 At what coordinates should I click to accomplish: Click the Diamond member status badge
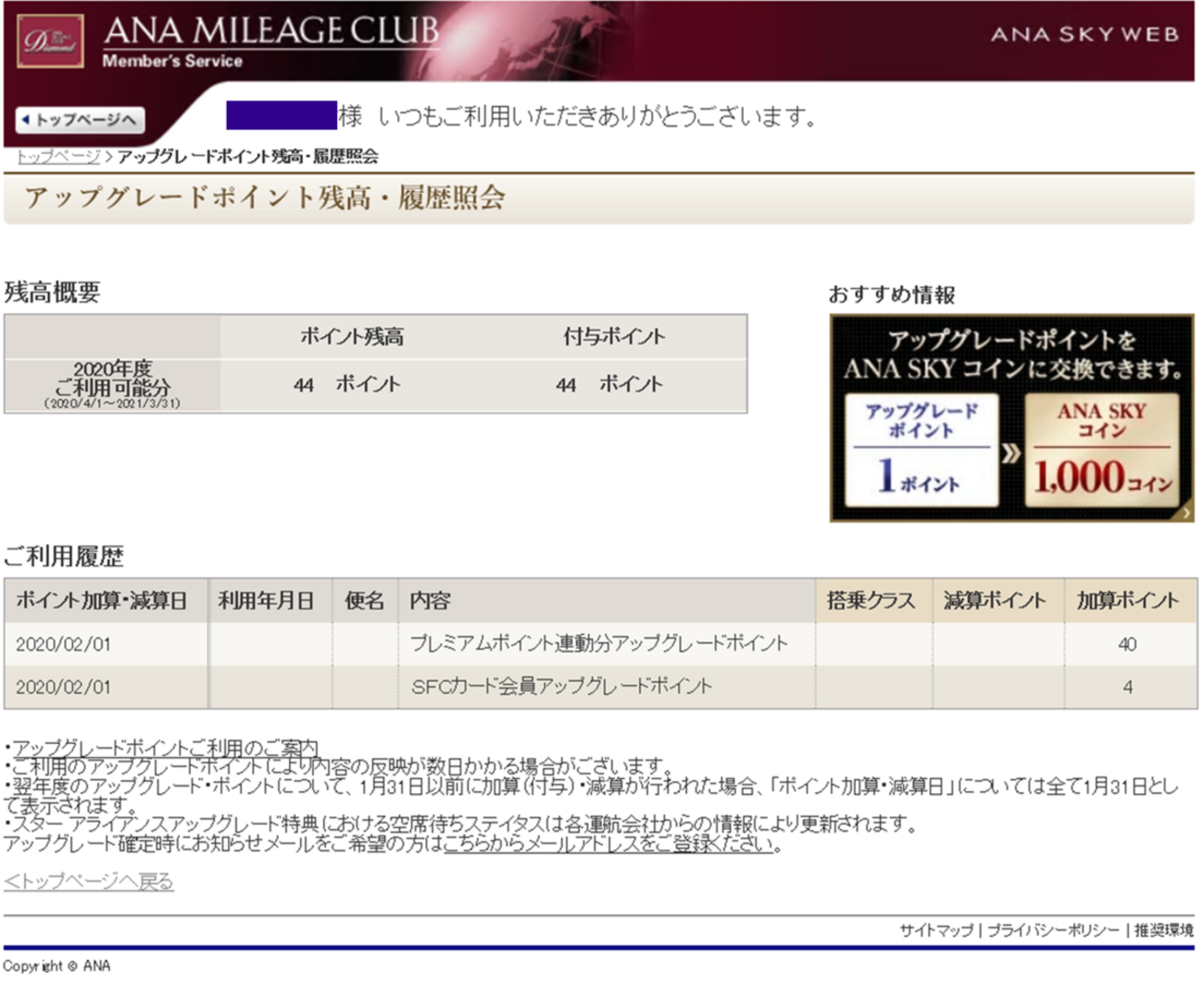click(50, 42)
